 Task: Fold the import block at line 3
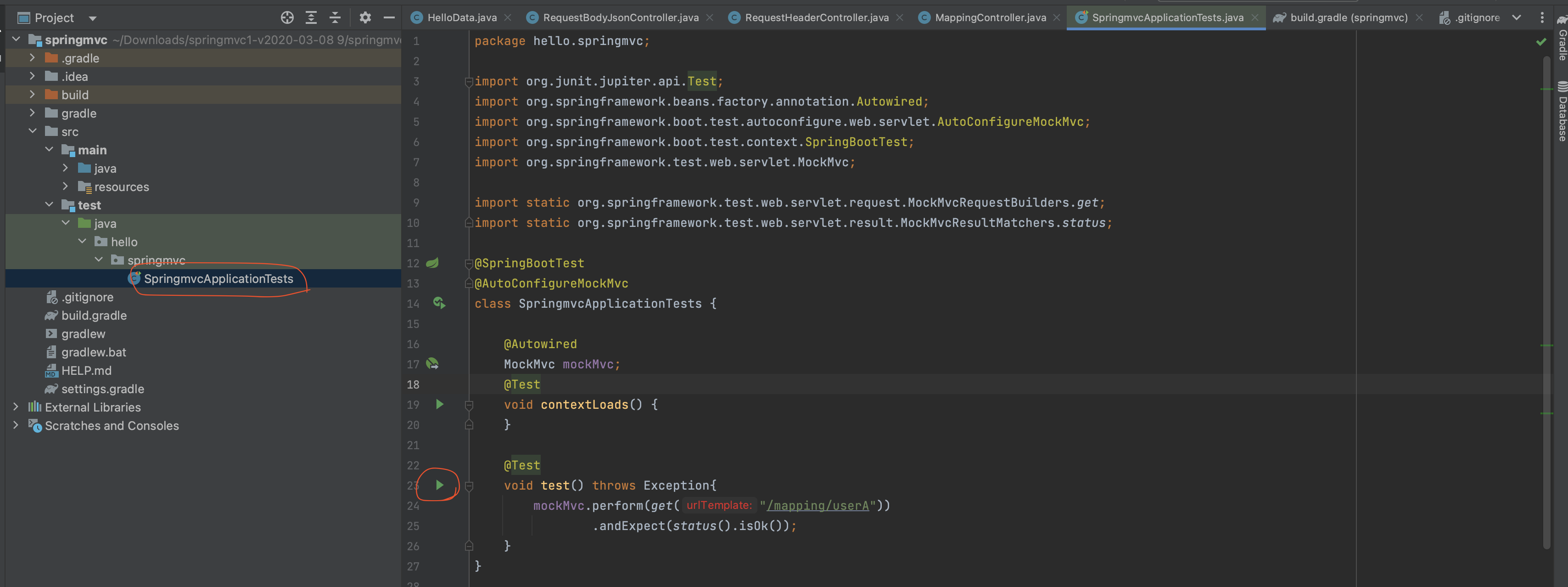469,82
